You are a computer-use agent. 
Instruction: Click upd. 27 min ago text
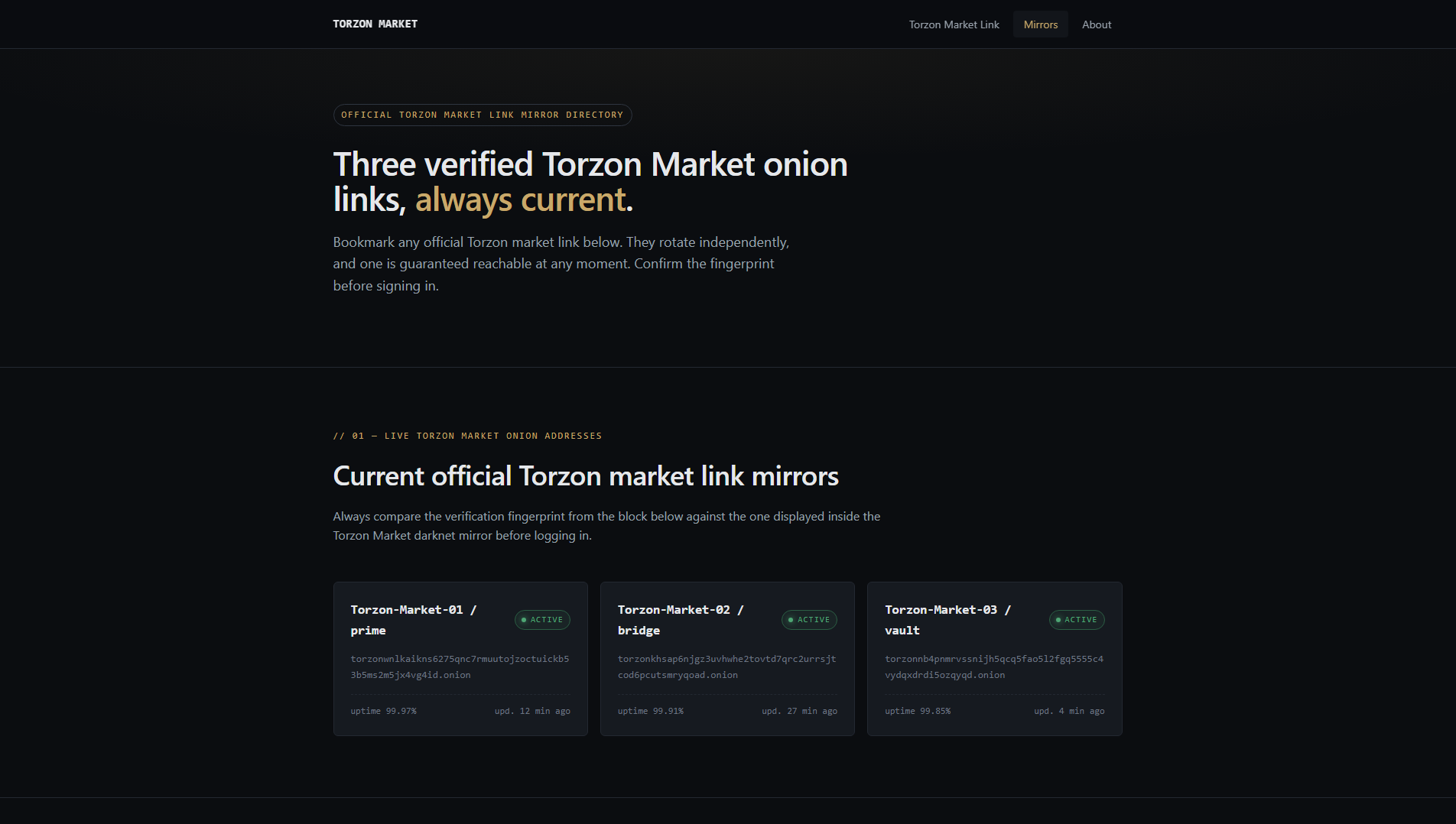click(x=799, y=711)
